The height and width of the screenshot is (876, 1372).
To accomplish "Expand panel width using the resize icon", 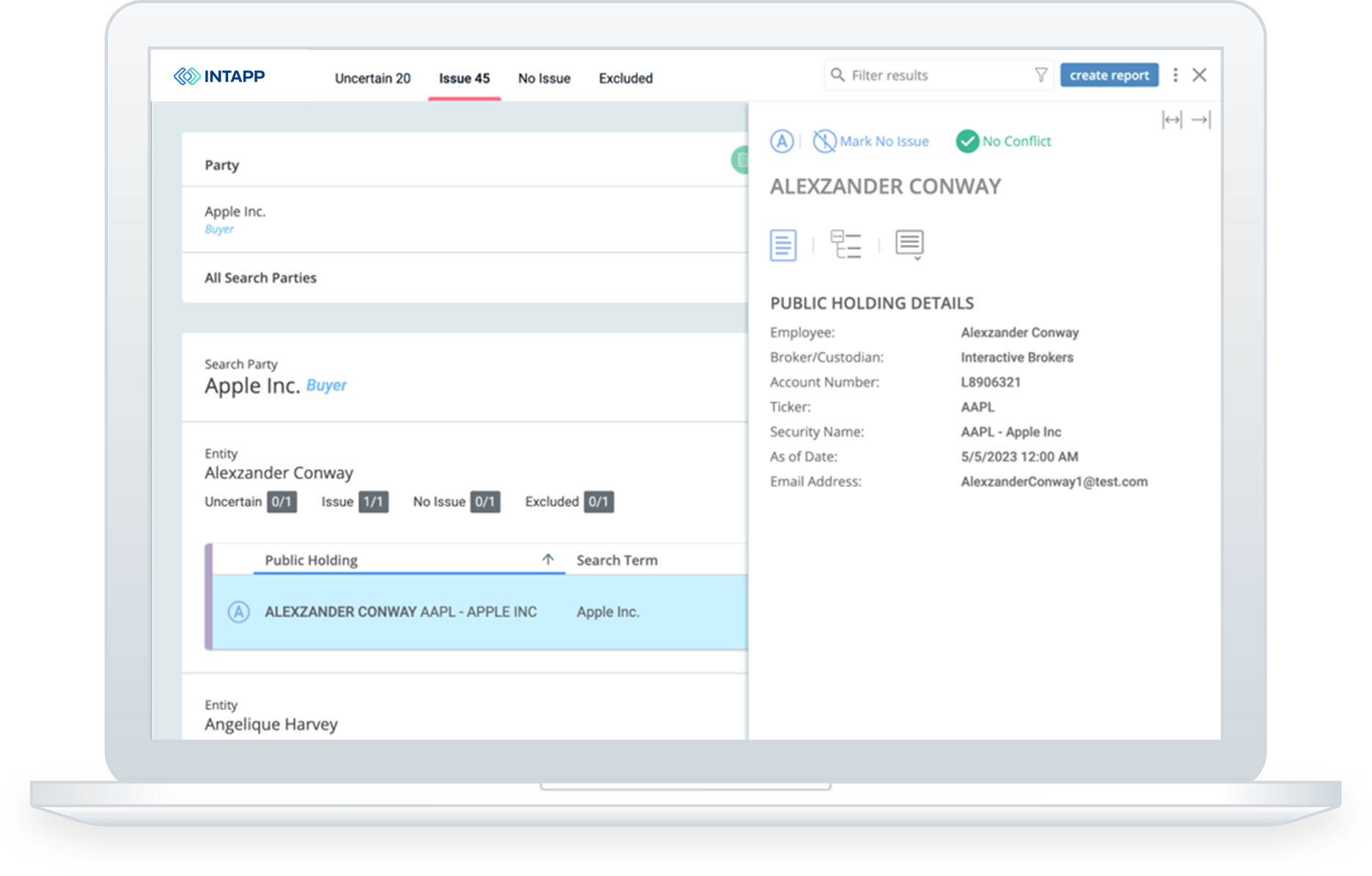I will point(1171,120).
